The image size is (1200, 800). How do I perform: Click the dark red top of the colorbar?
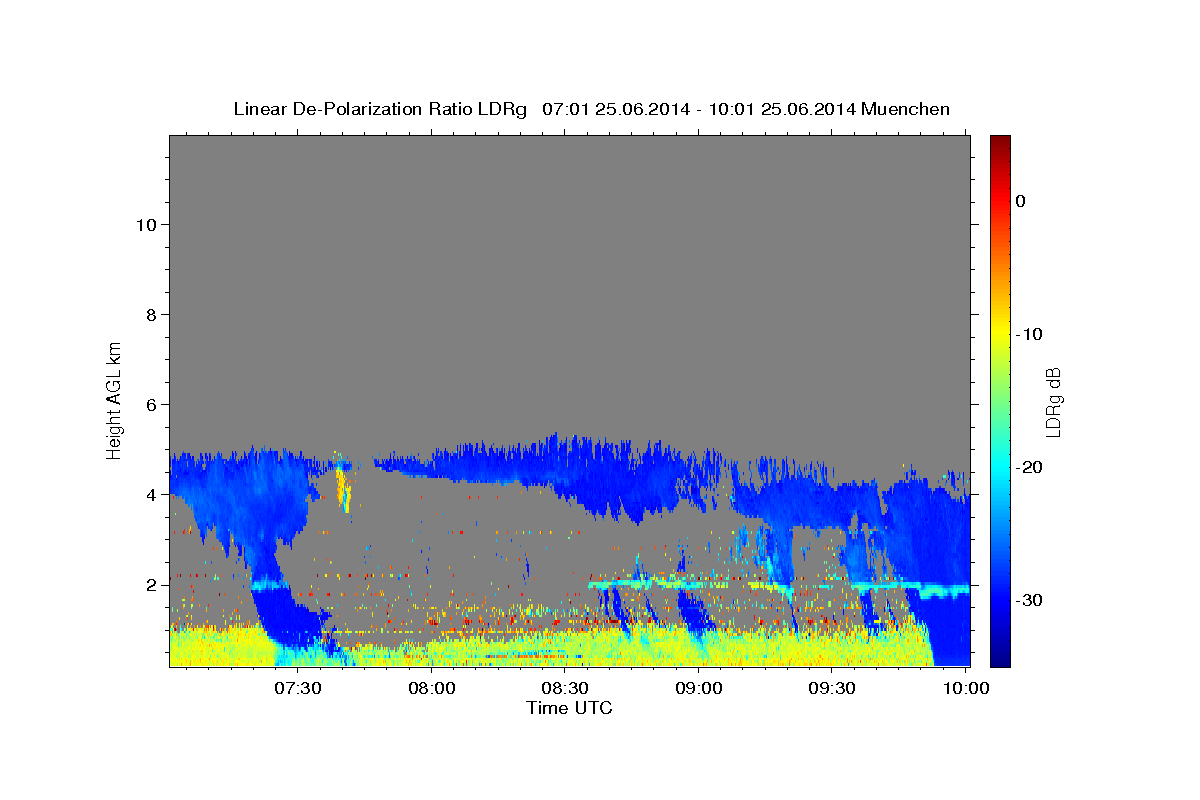1000,142
